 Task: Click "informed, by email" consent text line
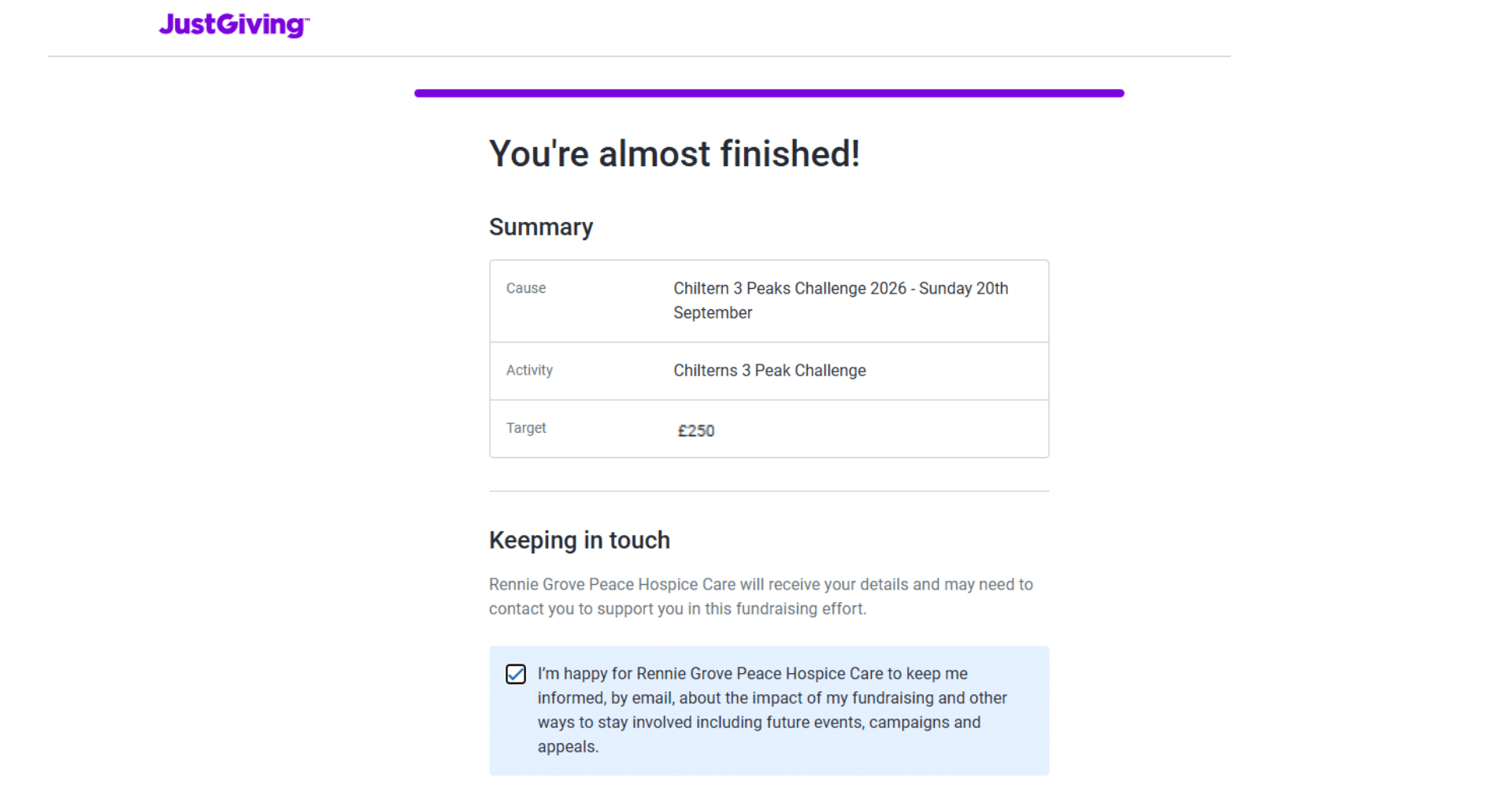coord(772,698)
